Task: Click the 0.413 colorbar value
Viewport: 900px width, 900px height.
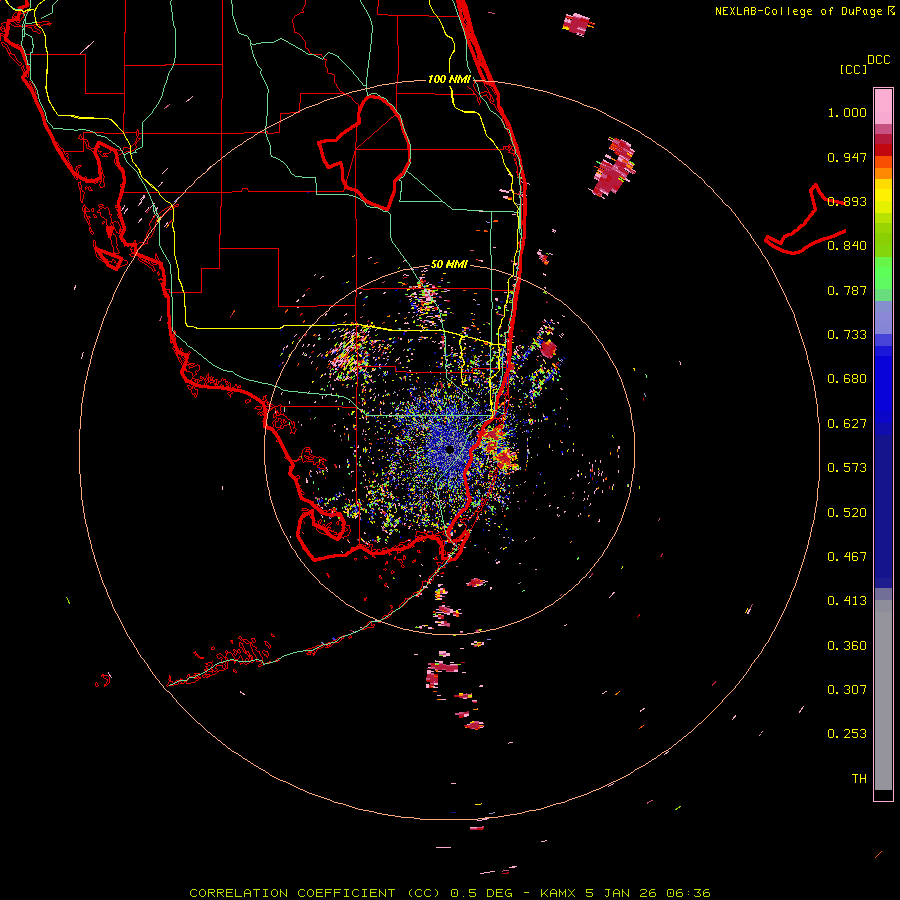Action: coord(847,601)
